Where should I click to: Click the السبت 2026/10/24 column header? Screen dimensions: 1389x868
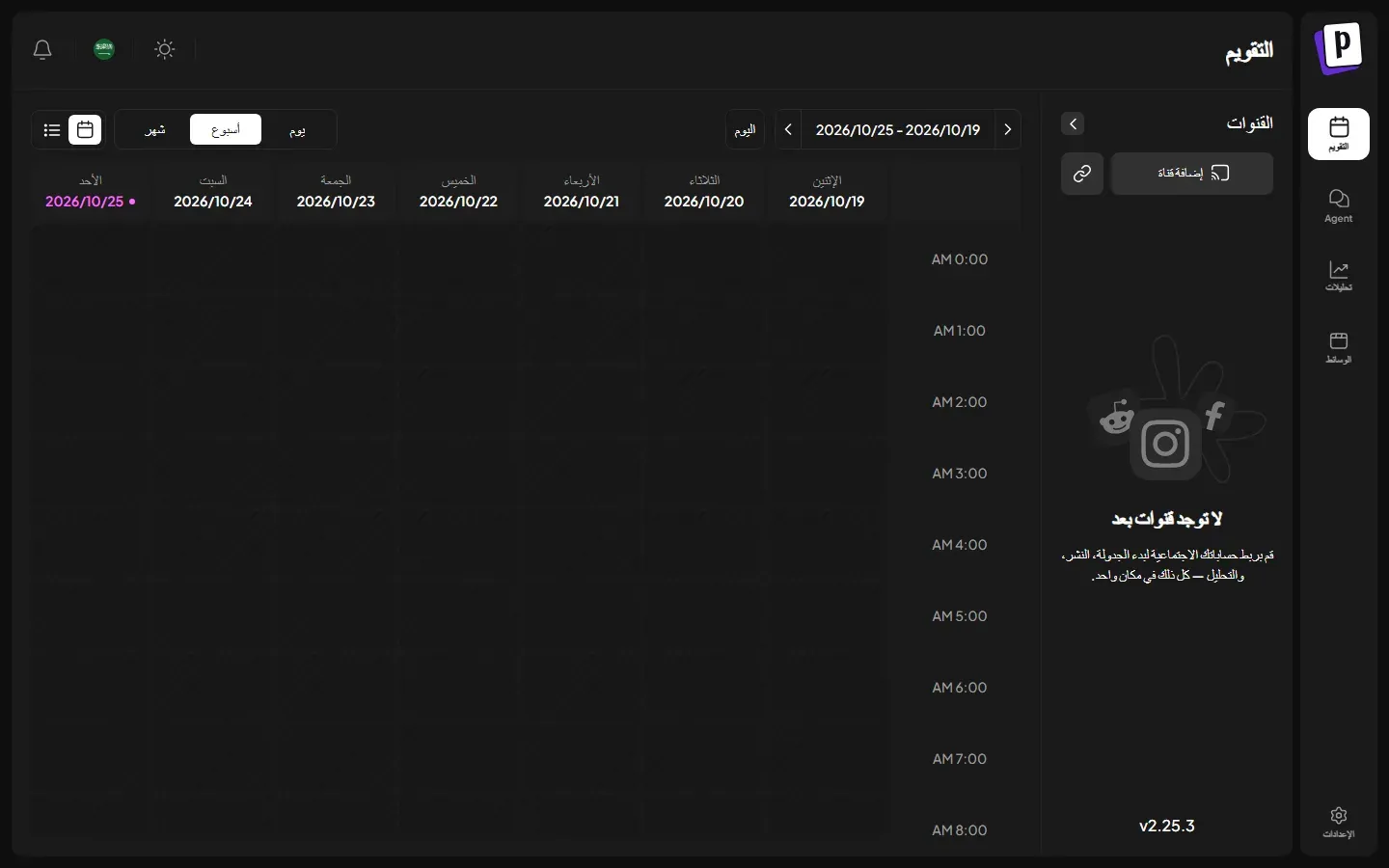(213, 192)
